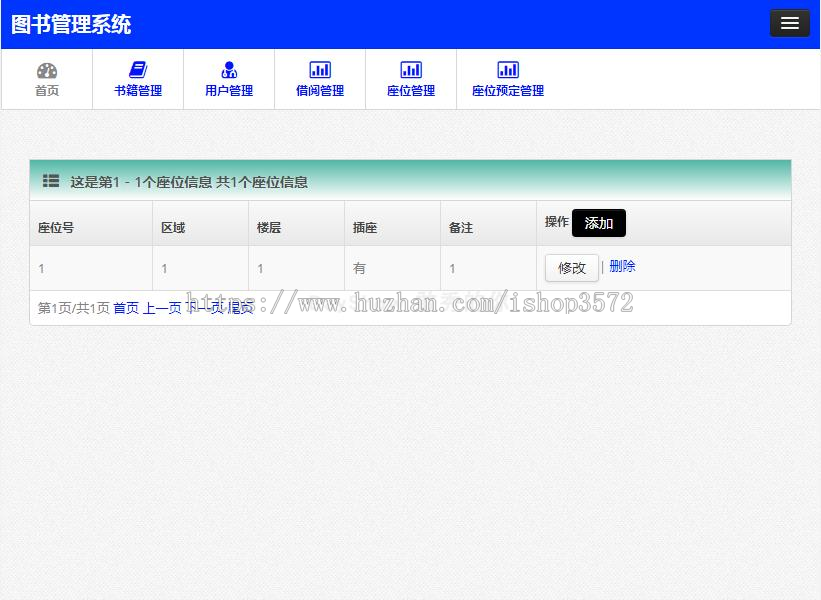Screen dimensions: 821x600
Task: Select 借阅管理 nav label
Action: pyautogui.click(x=320, y=91)
